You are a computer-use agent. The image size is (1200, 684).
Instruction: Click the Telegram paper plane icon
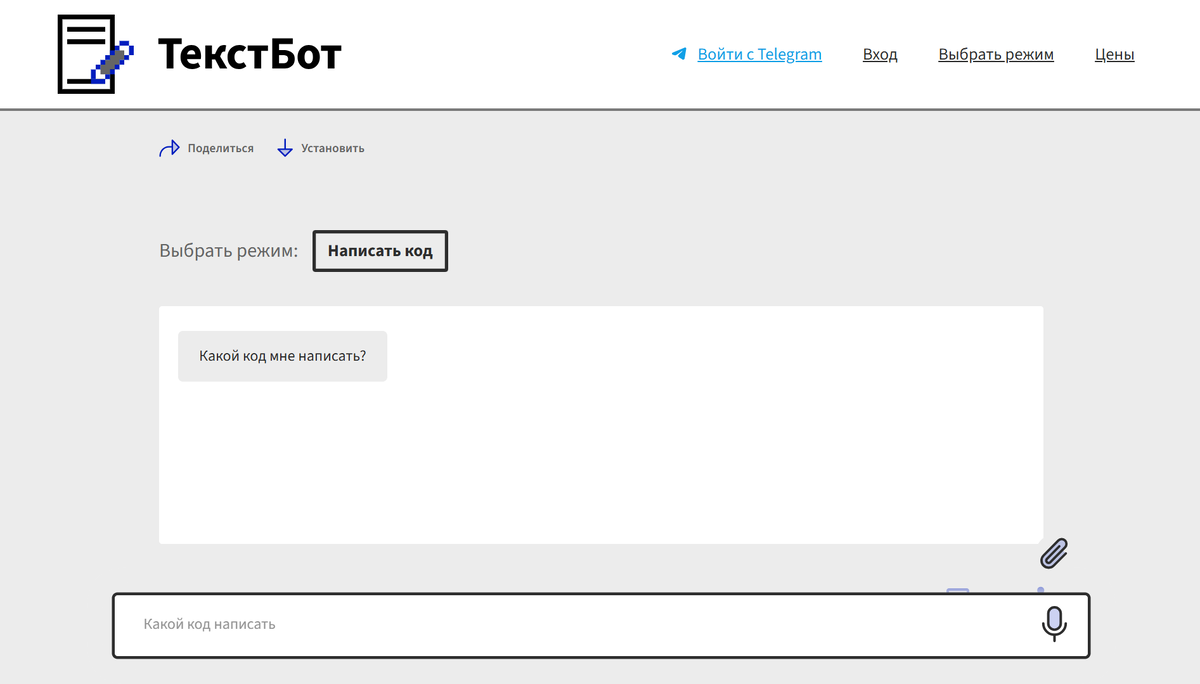(x=679, y=54)
